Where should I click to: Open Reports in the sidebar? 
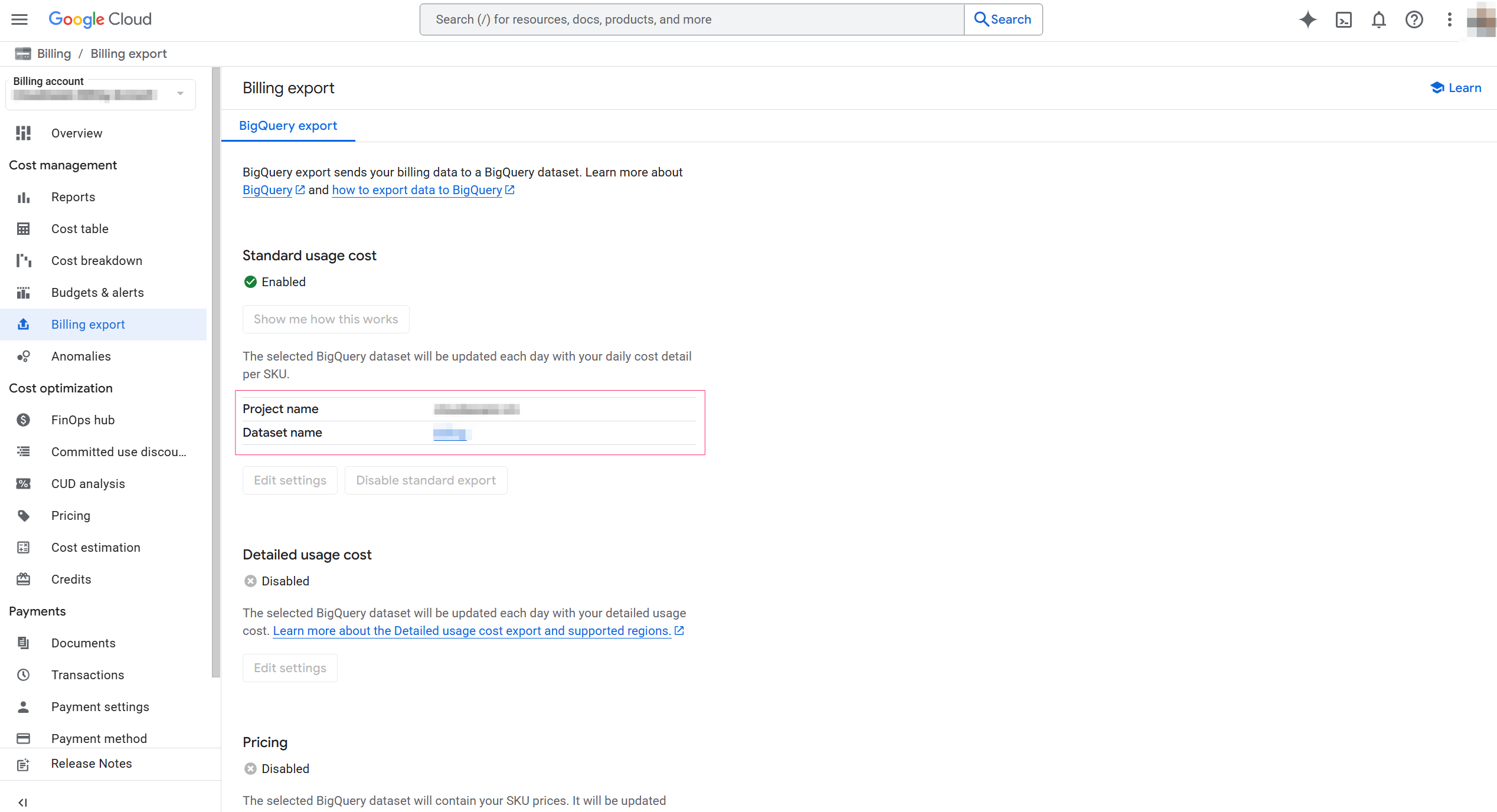73,197
